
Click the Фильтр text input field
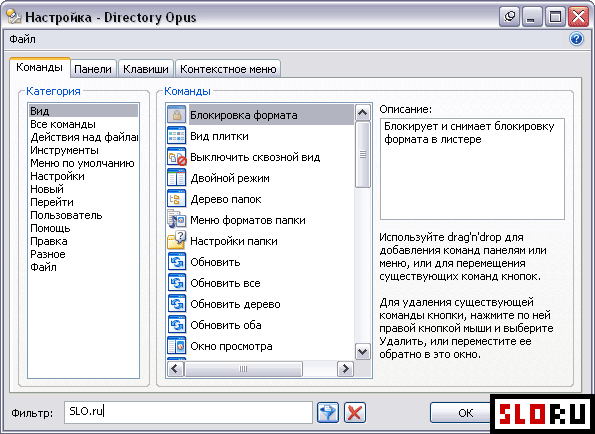click(188, 412)
